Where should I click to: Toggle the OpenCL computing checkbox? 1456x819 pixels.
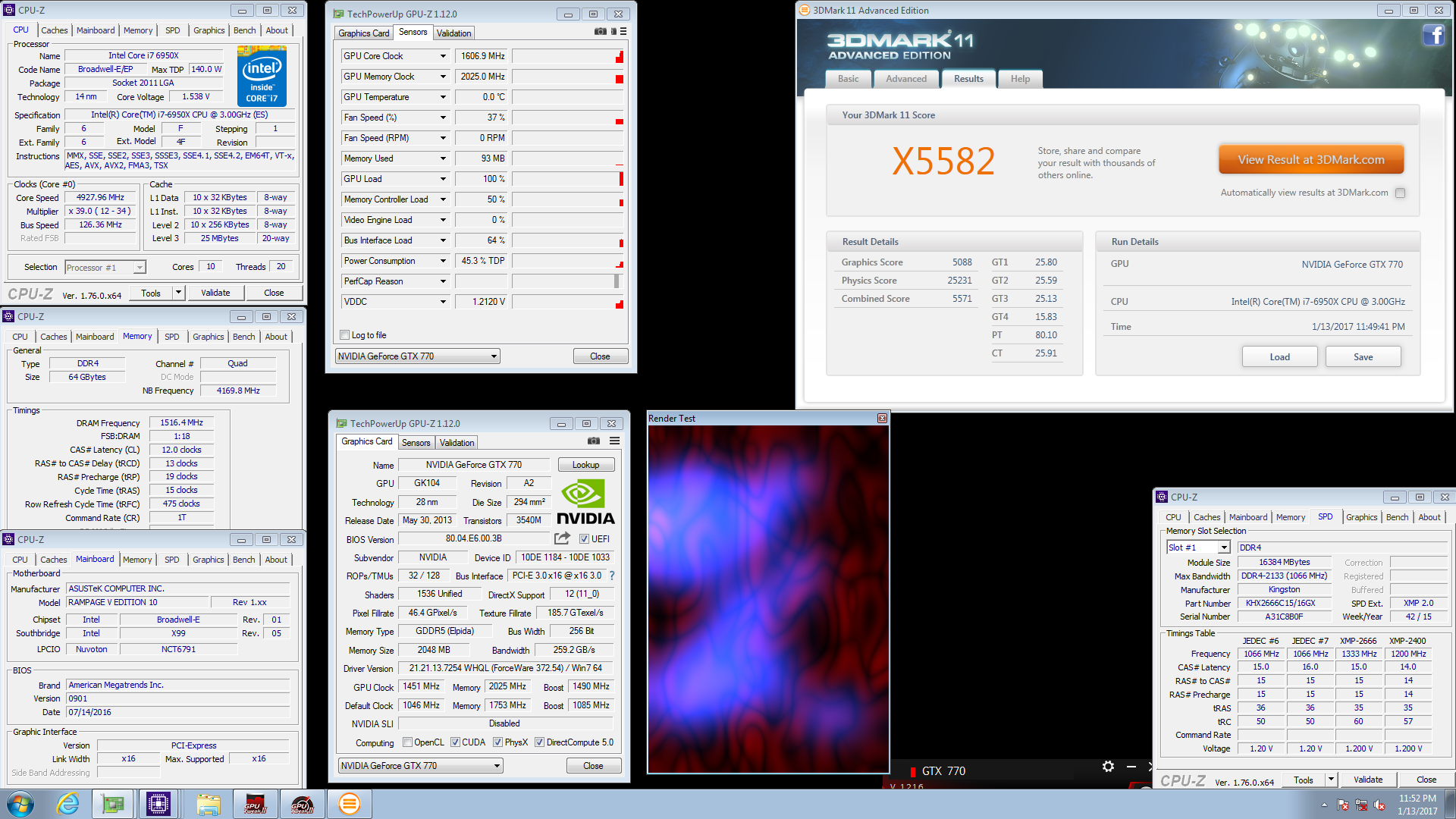(x=408, y=742)
